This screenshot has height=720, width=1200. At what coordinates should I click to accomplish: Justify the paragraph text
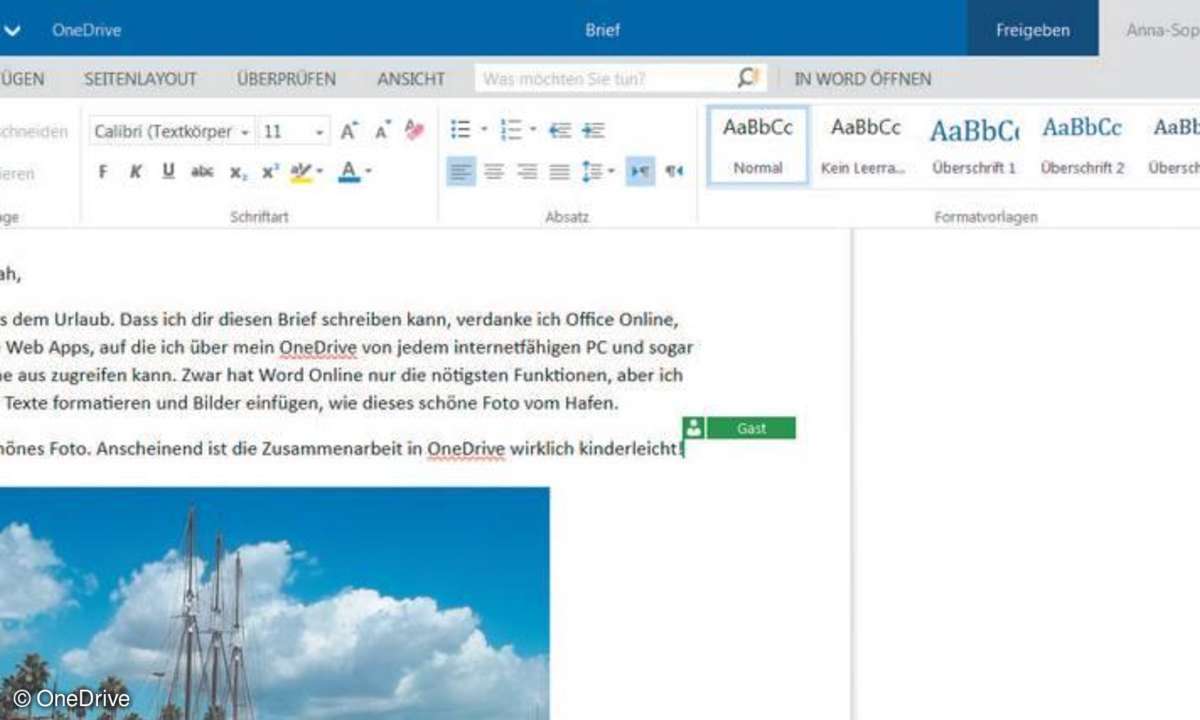coord(560,172)
